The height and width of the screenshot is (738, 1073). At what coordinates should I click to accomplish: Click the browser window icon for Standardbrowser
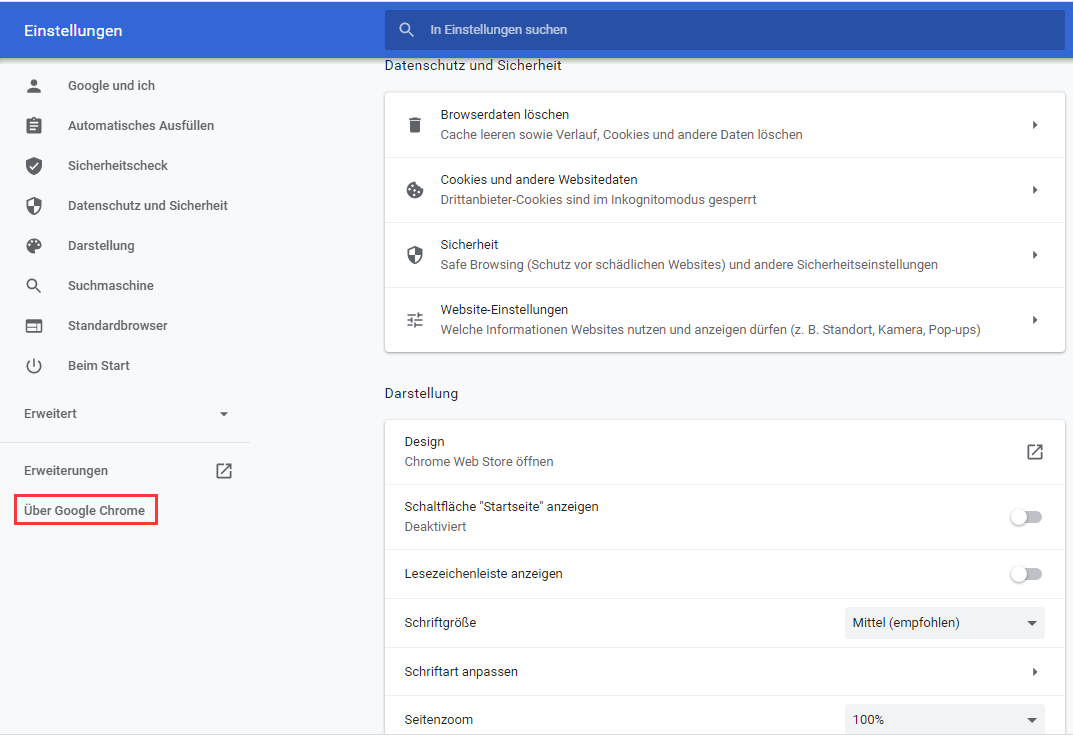coord(34,326)
